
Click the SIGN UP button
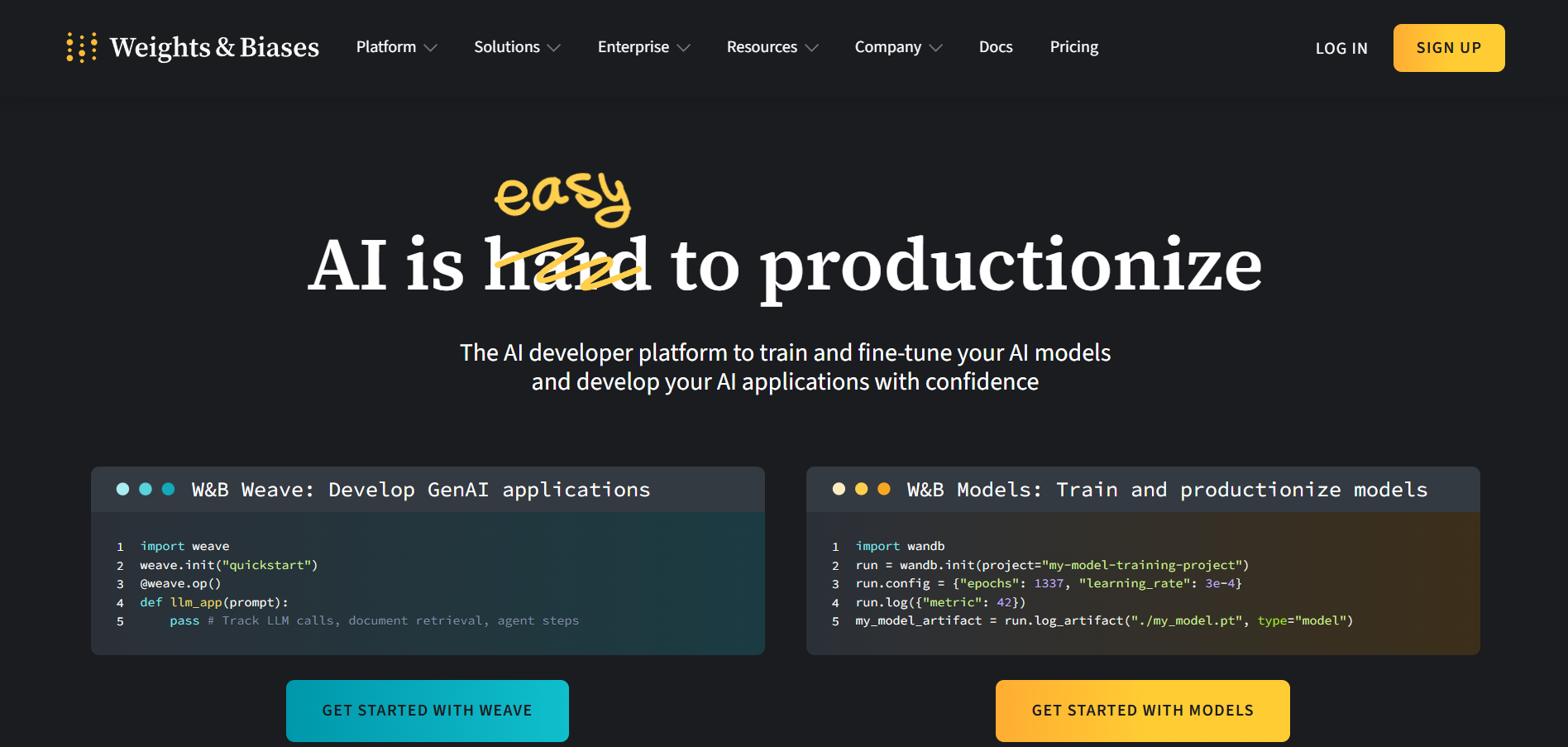(x=1449, y=48)
